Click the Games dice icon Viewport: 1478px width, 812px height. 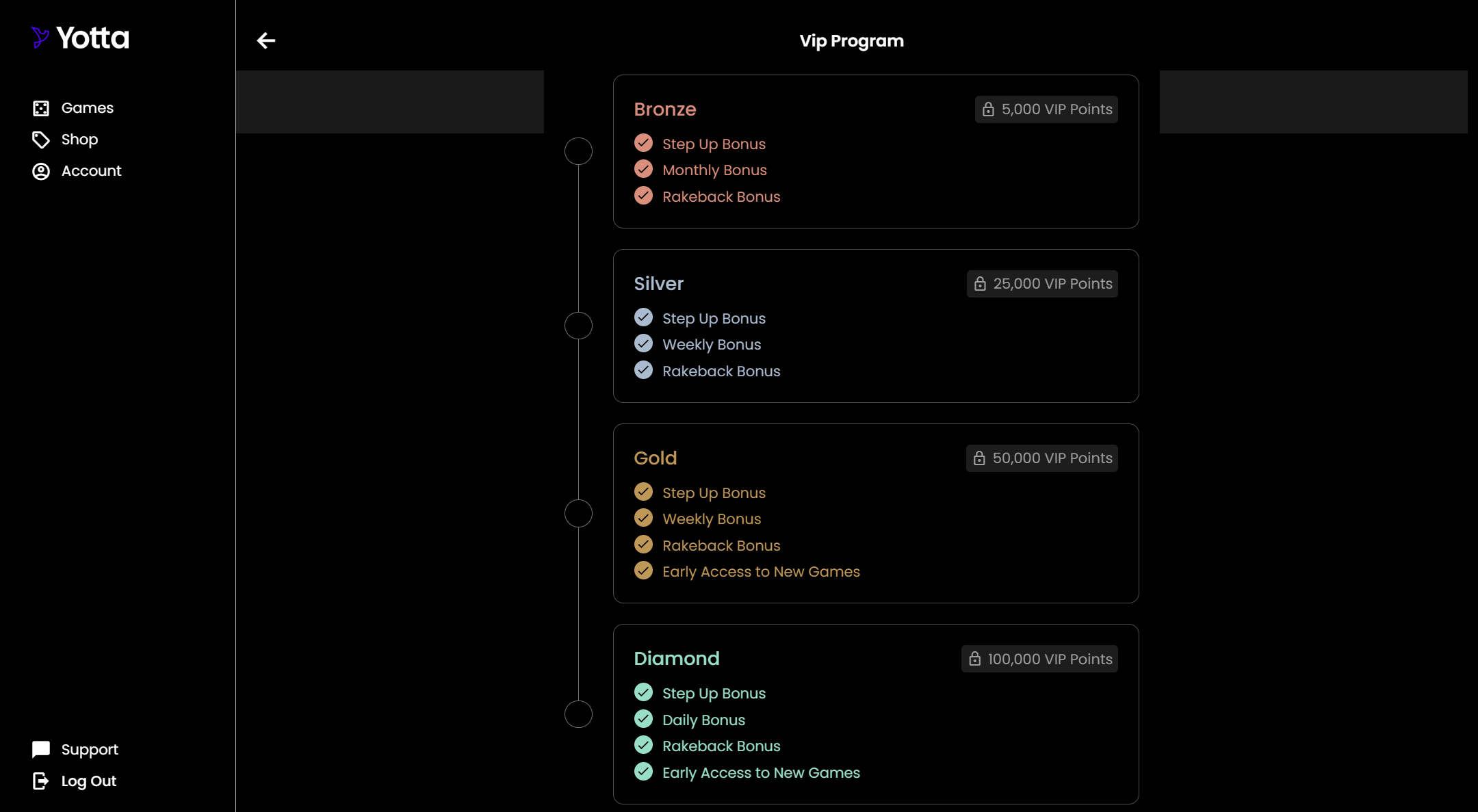pyautogui.click(x=41, y=108)
